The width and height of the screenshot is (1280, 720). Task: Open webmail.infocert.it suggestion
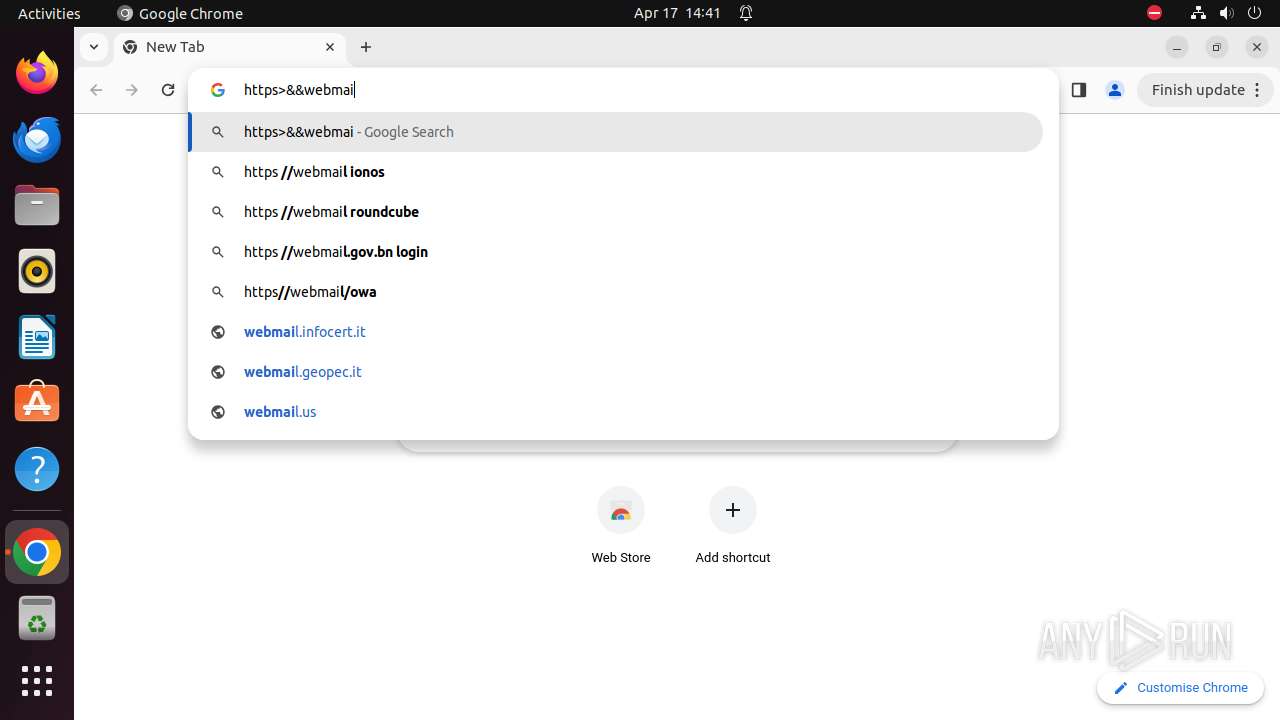pos(616,332)
